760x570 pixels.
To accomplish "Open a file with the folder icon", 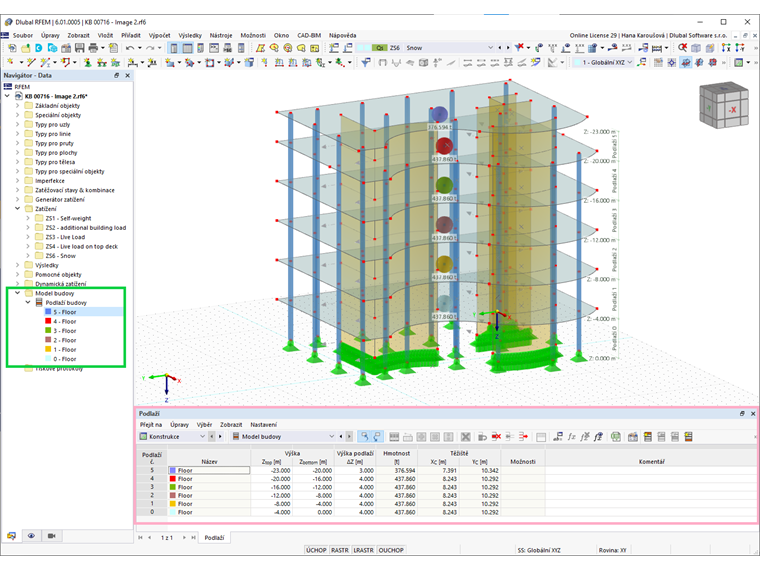I will (x=25, y=48).
